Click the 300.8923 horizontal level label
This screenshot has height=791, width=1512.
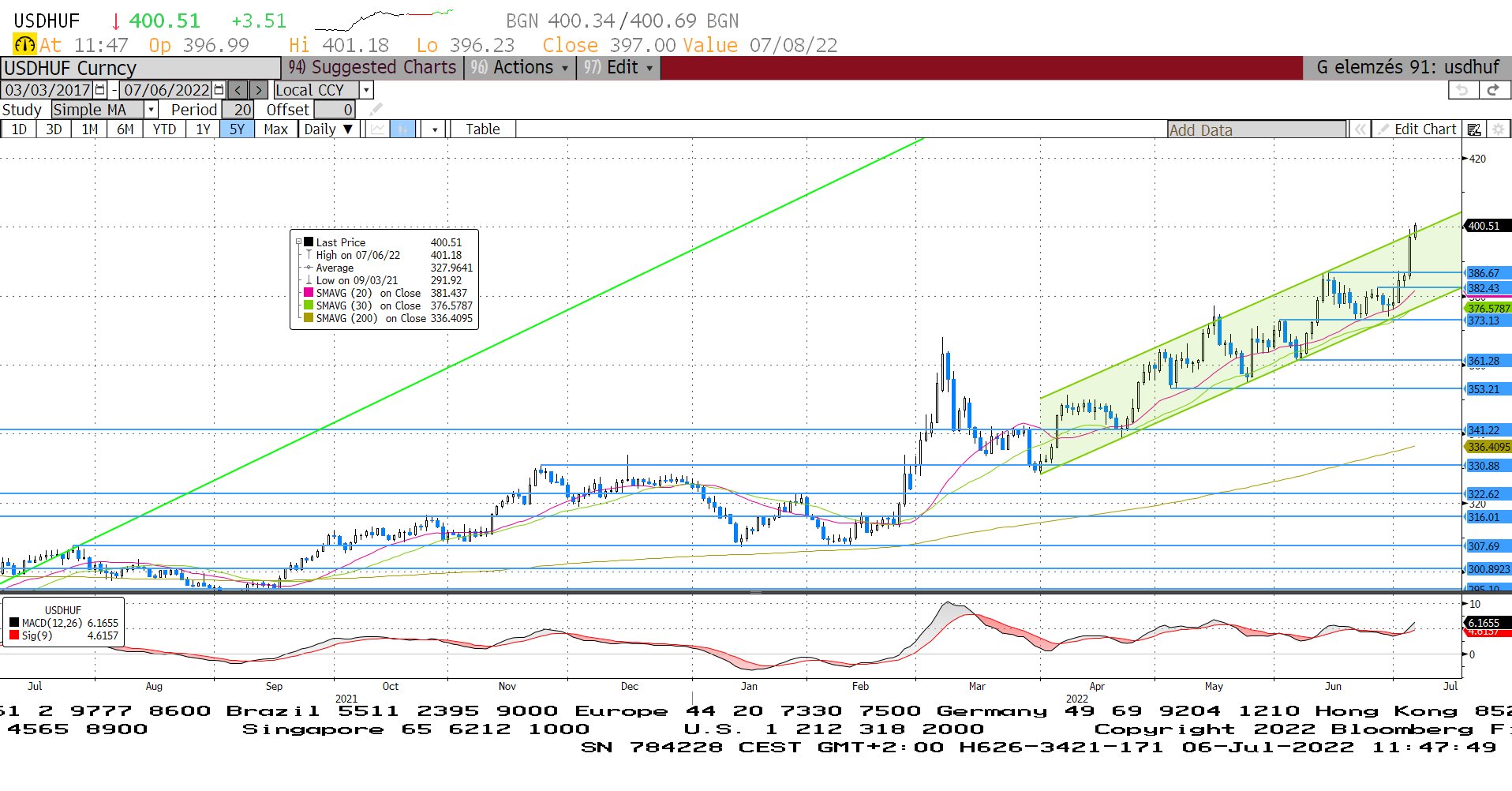click(x=1488, y=569)
